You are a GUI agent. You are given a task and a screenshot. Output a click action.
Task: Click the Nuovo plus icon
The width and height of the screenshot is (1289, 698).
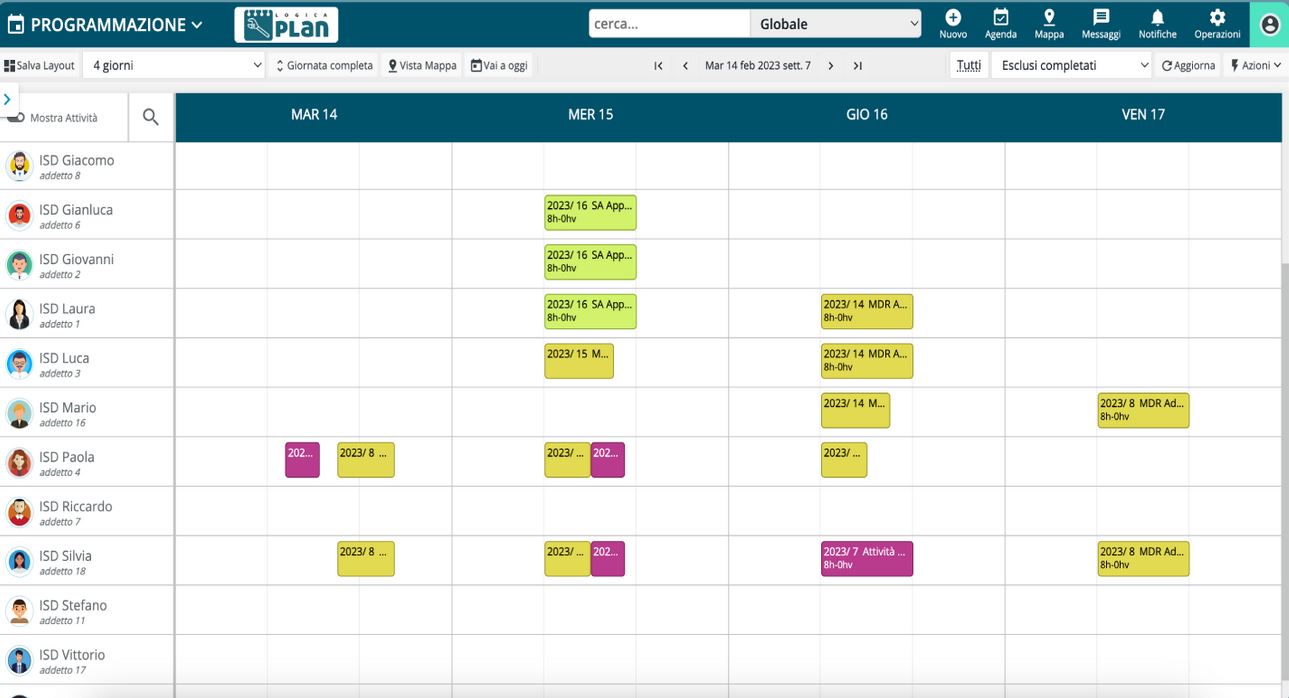[x=953, y=18]
